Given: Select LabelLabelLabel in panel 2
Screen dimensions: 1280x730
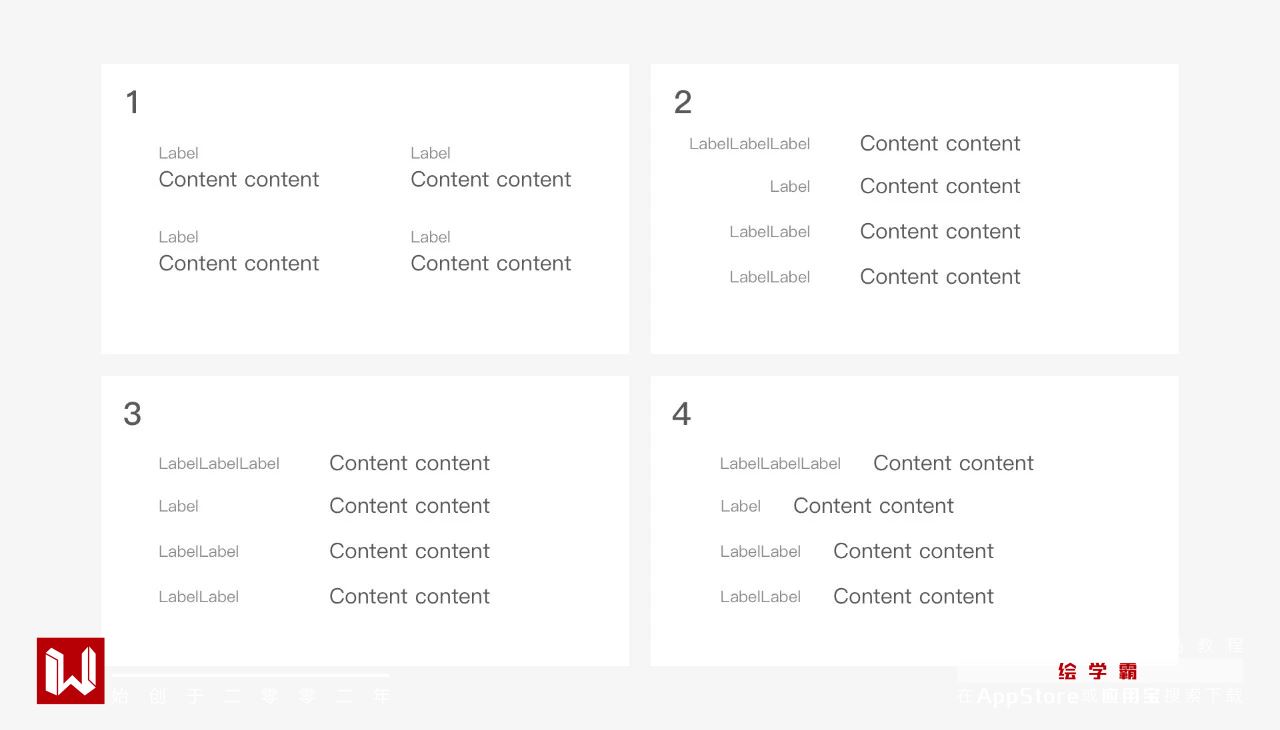Looking at the screenshot, I should [x=749, y=144].
